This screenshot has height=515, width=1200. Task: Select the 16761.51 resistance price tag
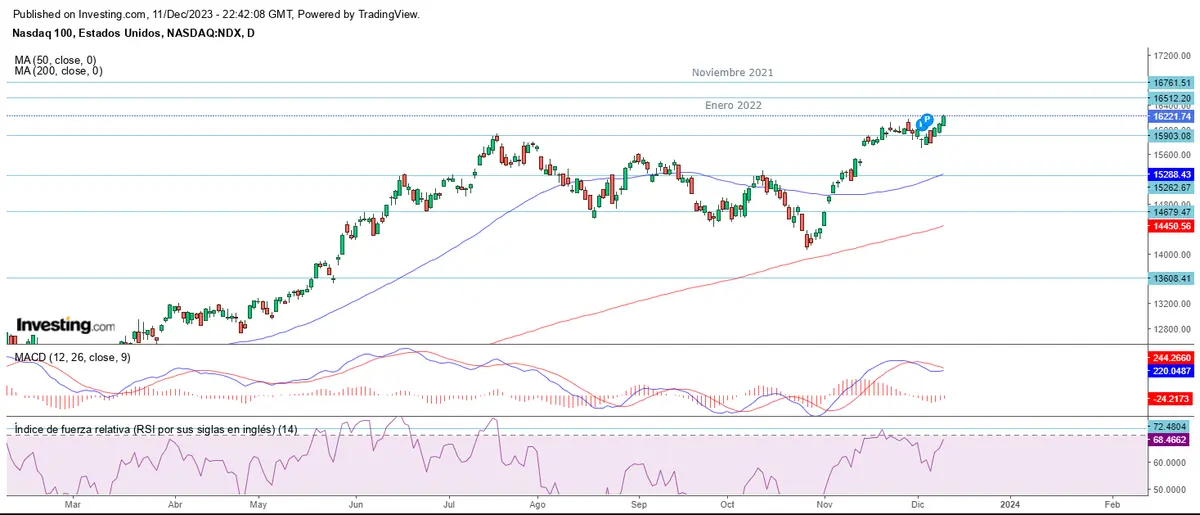pyautogui.click(x=1172, y=83)
